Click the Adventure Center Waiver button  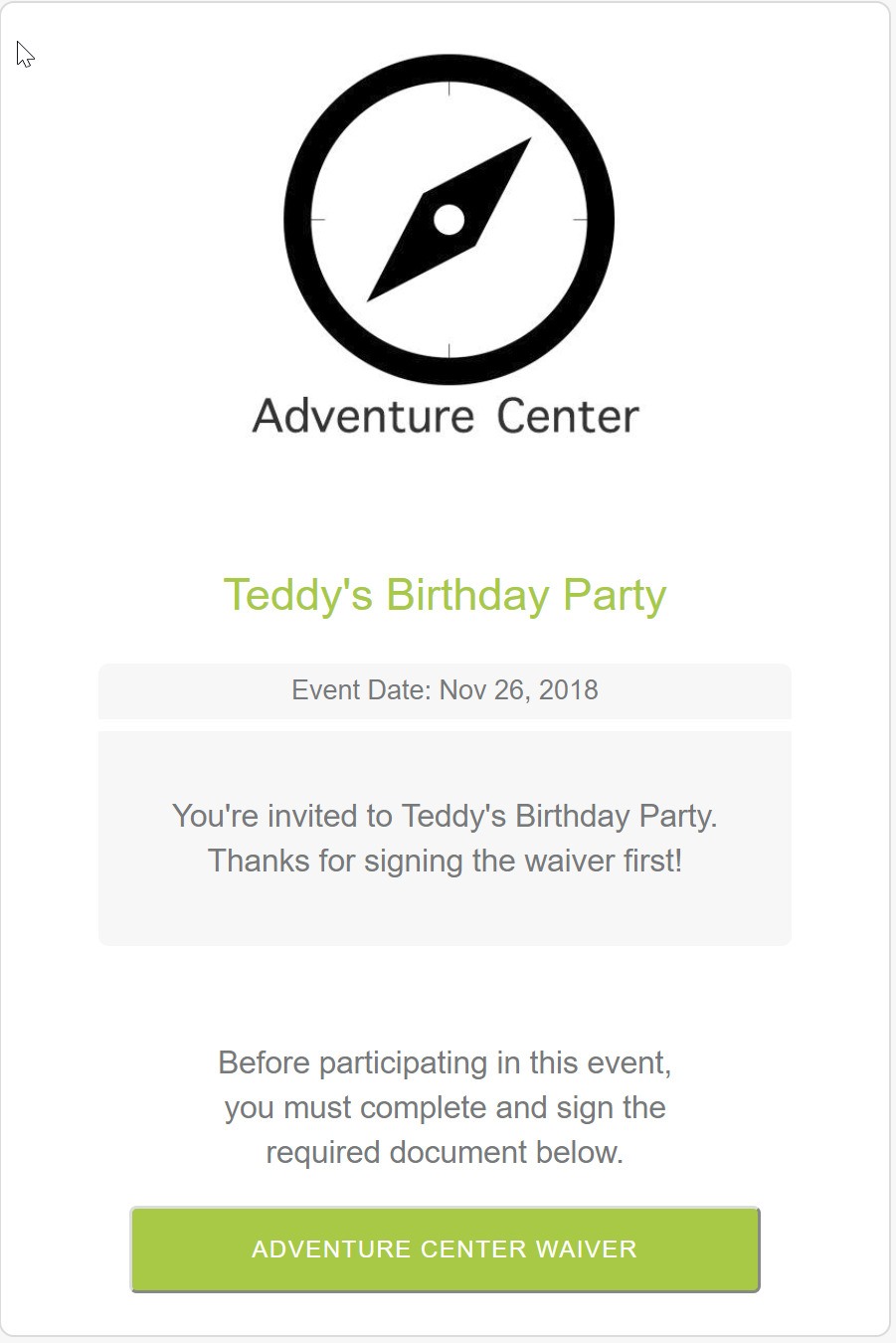click(445, 1249)
